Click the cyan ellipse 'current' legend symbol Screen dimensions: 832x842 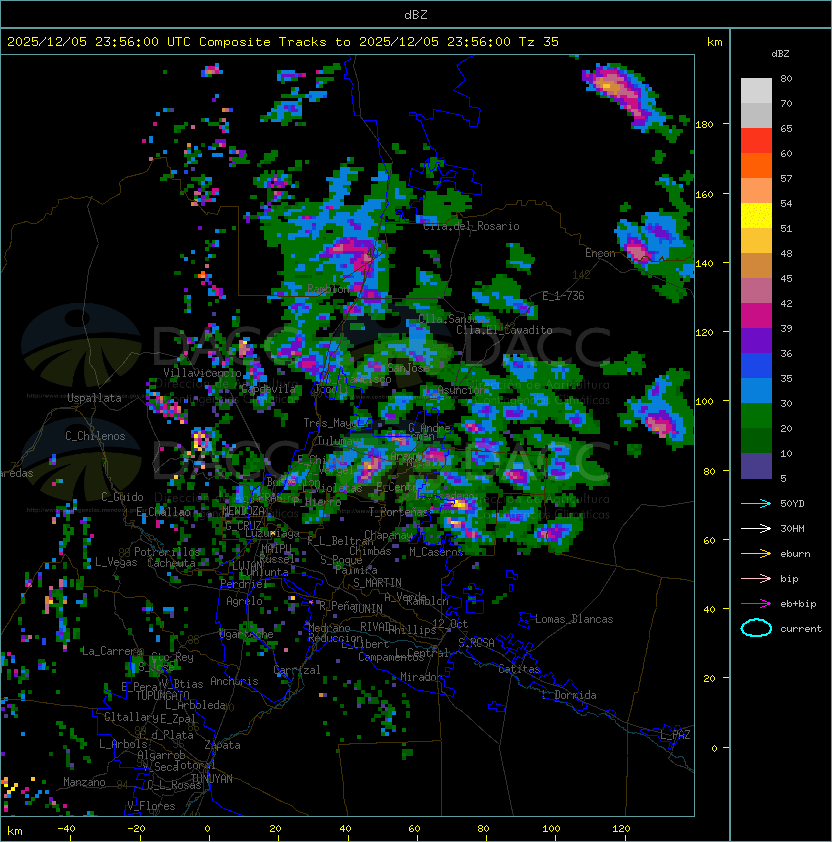coord(756,628)
